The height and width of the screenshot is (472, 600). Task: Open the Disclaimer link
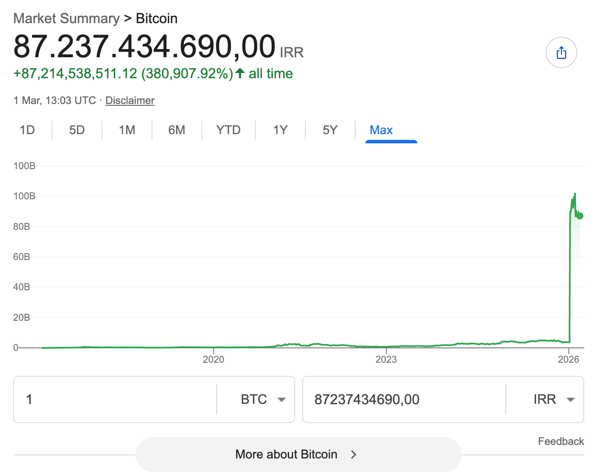pos(130,100)
